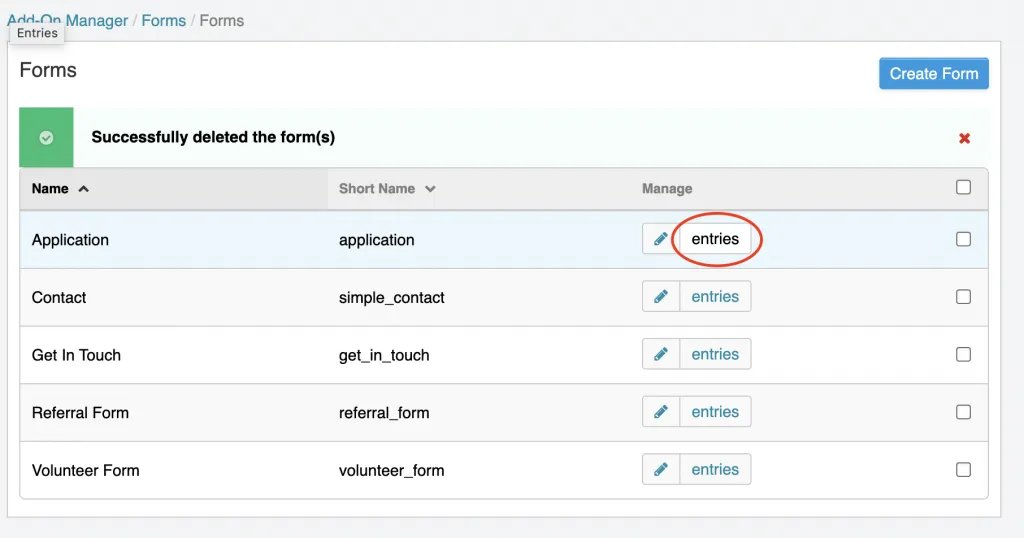This screenshot has width=1024, height=538.
Task: Edit the Get In Touch form pencil icon
Action: coord(661,354)
